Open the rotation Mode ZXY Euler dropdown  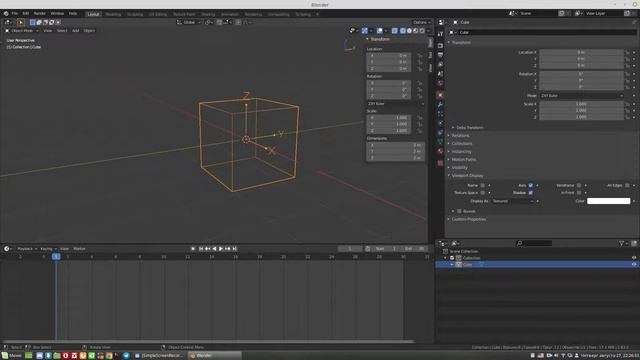(x=582, y=96)
